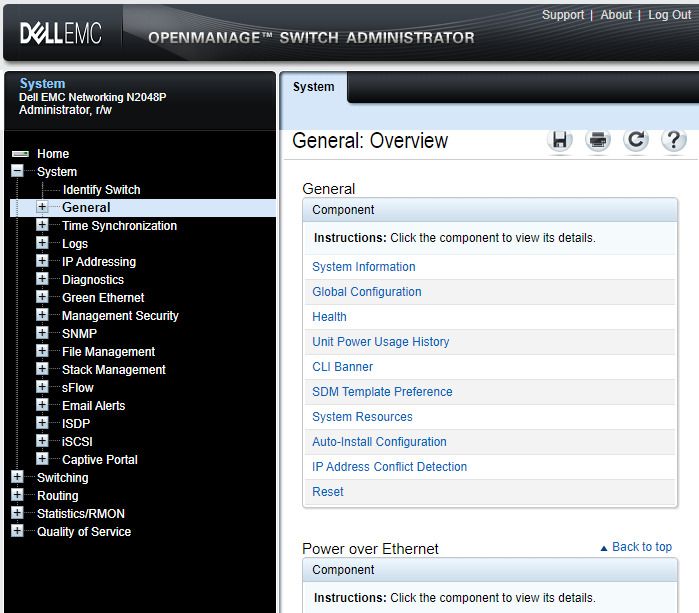Select the Switching tree label

(63, 477)
